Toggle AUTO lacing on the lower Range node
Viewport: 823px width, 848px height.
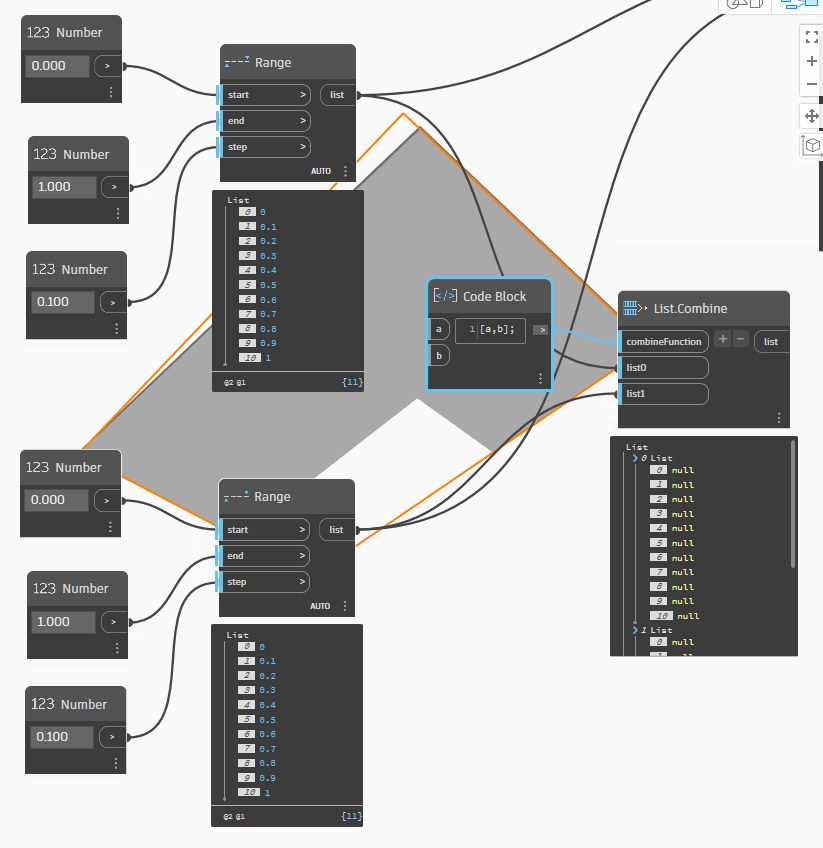pos(321,605)
